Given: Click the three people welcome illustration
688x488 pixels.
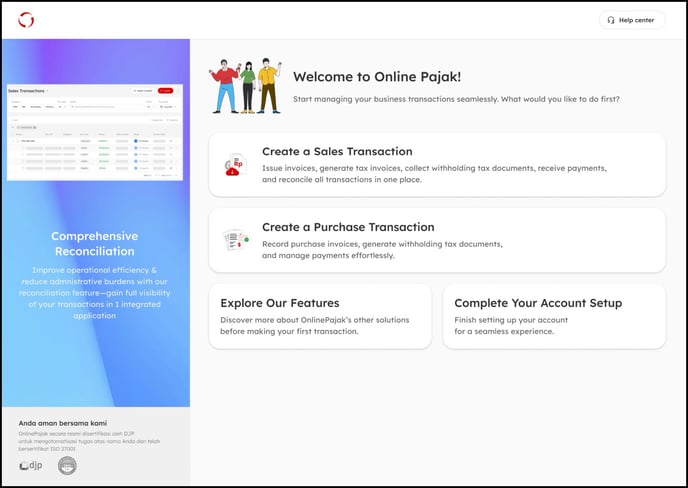Looking at the screenshot, I should click(x=247, y=86).
